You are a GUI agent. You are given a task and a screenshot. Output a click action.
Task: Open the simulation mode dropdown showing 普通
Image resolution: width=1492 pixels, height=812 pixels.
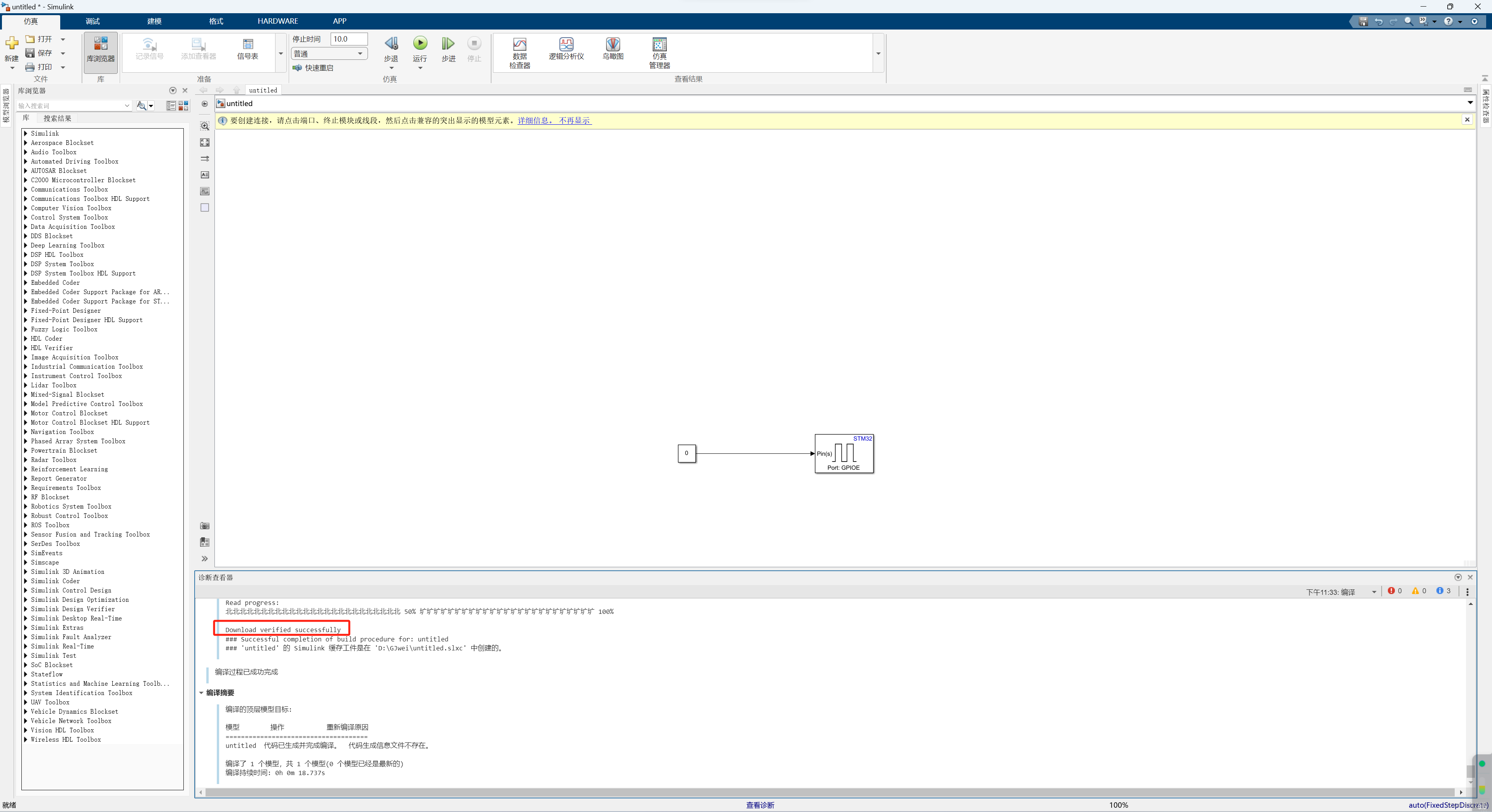coord(328,54)
